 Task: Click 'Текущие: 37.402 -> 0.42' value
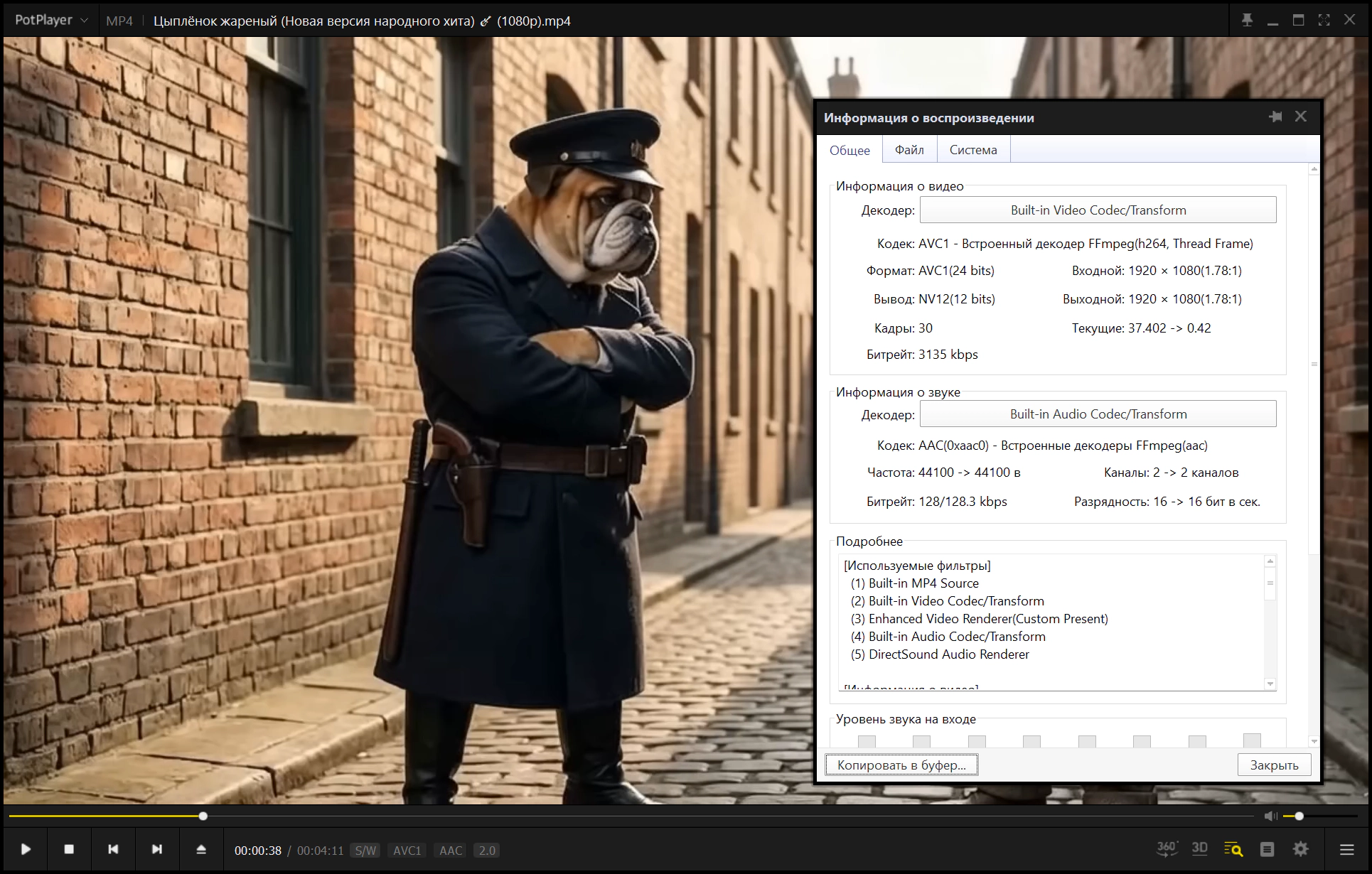click(x=1141, y=328)
